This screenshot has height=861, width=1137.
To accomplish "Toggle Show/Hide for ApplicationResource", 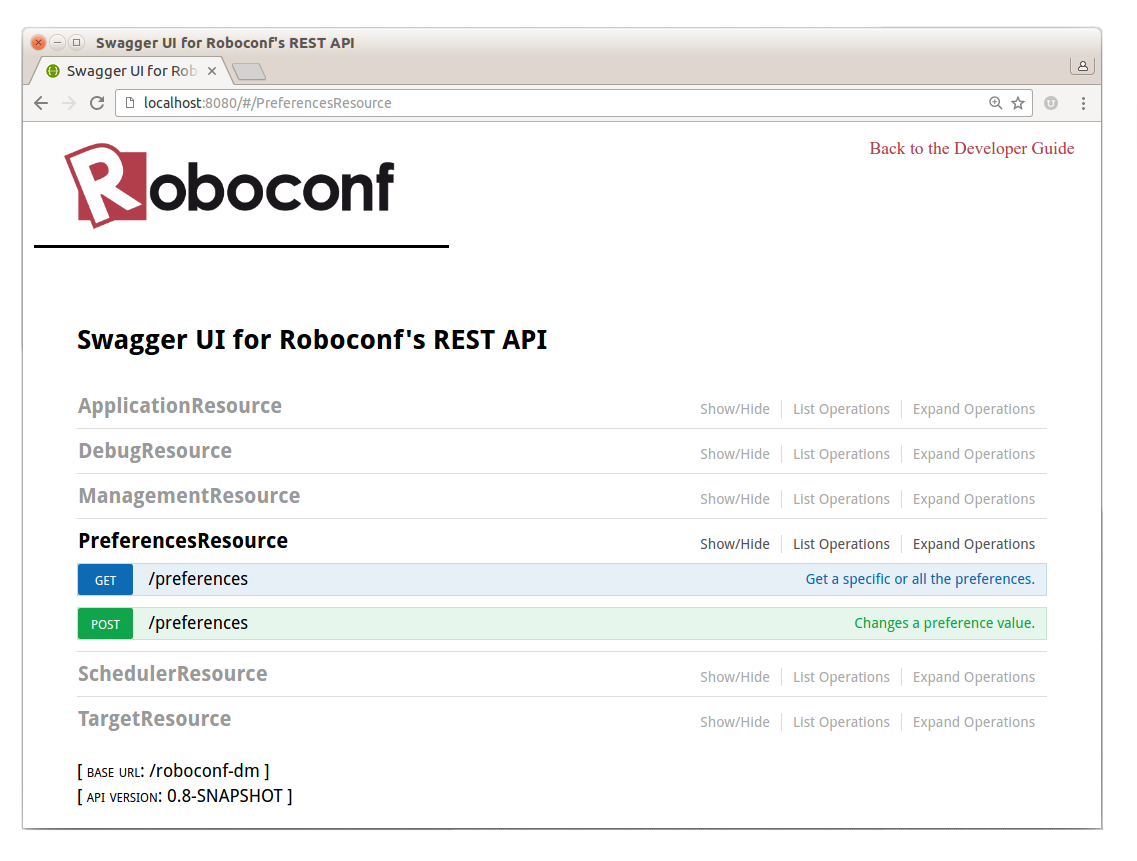I will coord(735,408).
